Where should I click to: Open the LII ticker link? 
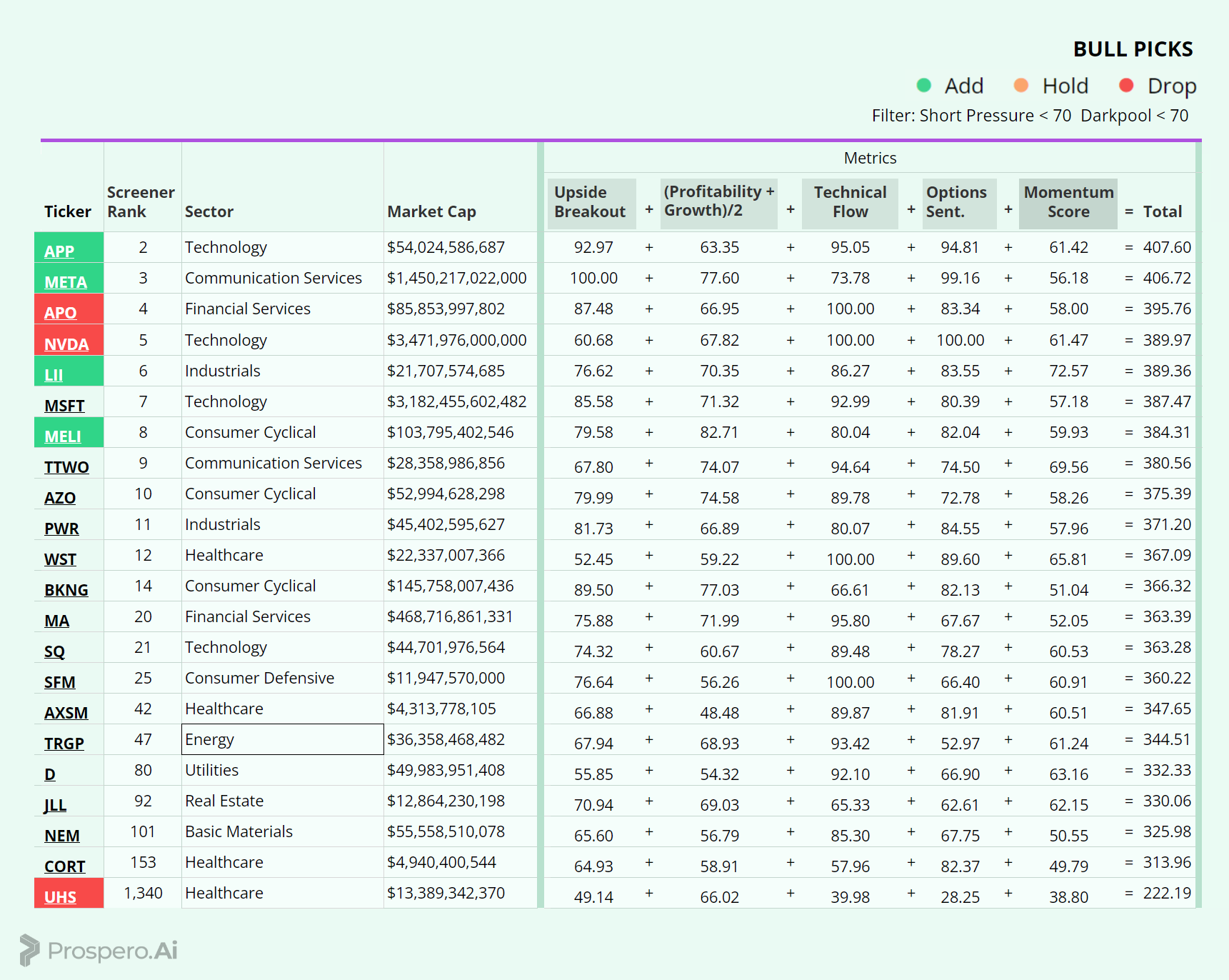(54, 375)
